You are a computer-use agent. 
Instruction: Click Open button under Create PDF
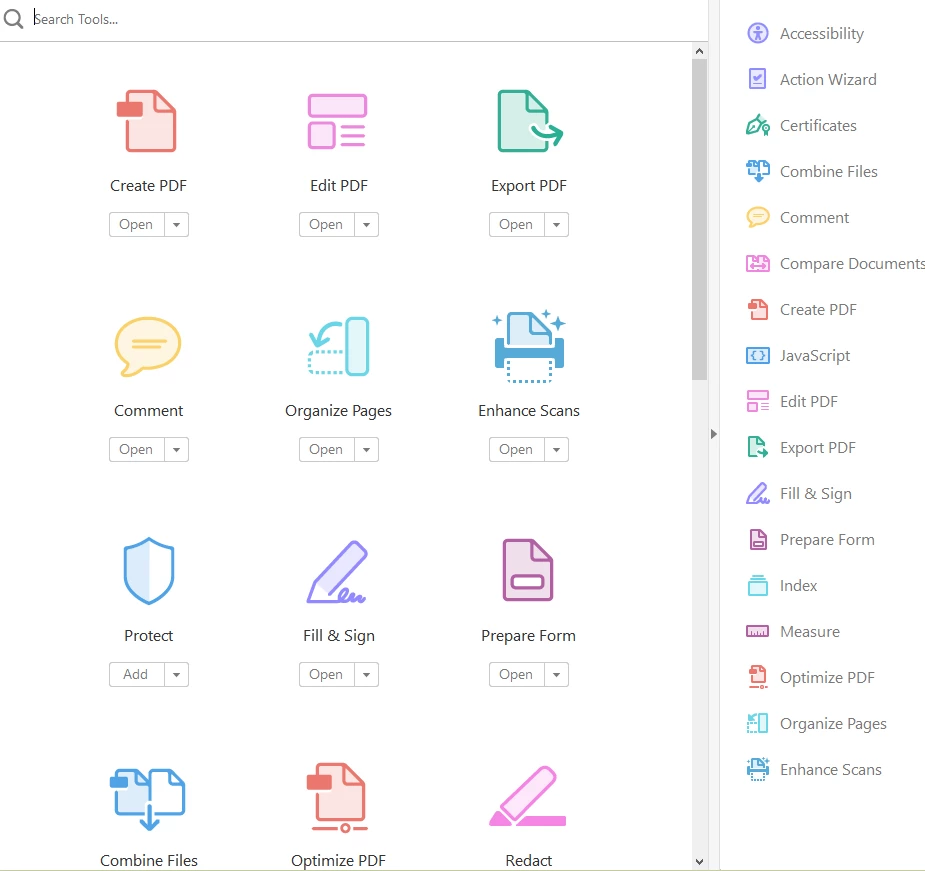[136, 225]
